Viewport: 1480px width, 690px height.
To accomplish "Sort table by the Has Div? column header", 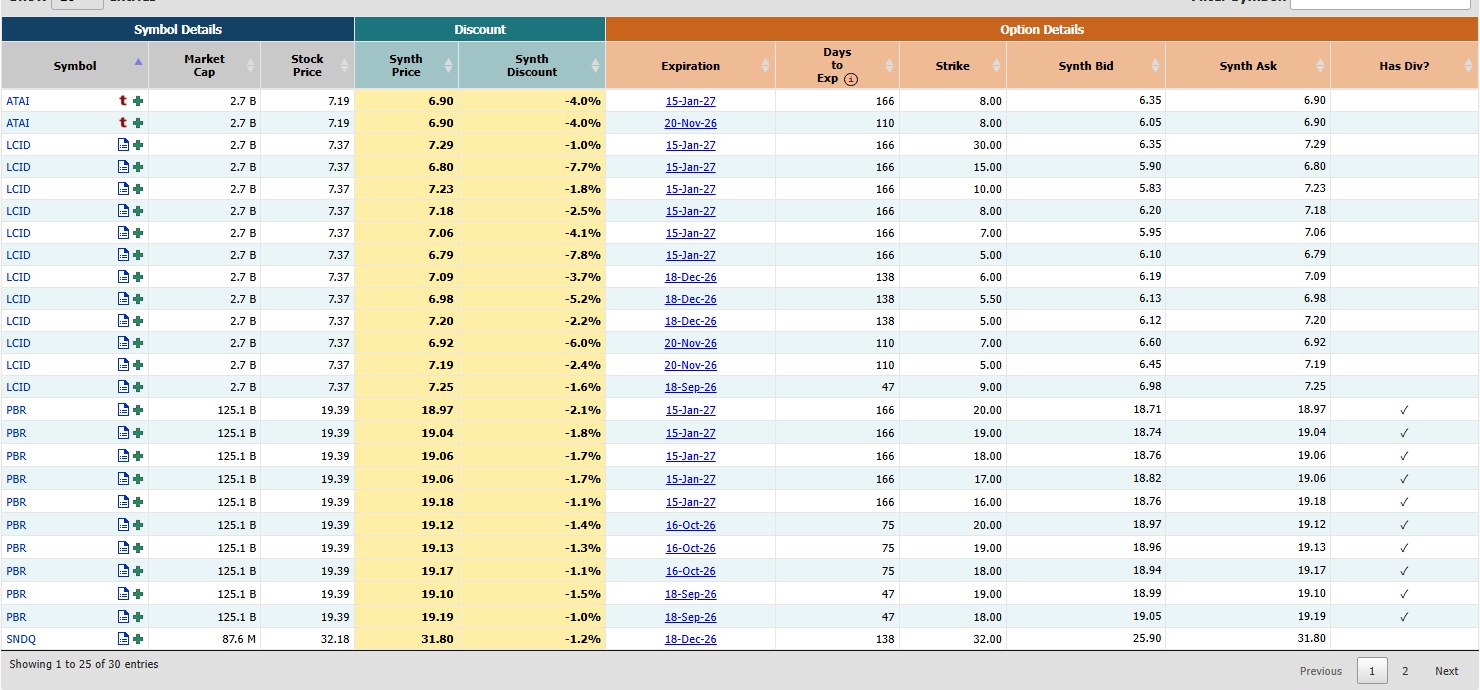I will (1404, 66).
